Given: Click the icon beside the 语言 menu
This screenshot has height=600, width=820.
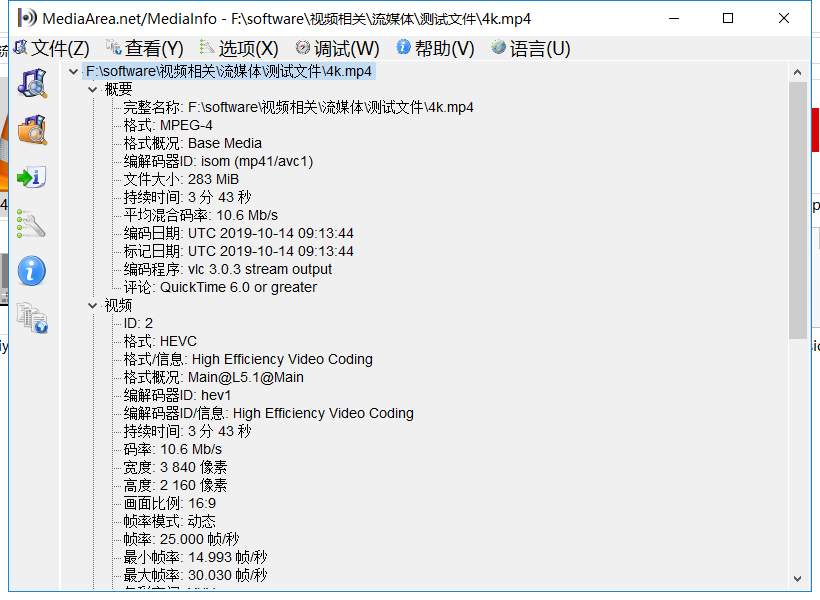Looking at the screenshot, I should tap(496, 47).
